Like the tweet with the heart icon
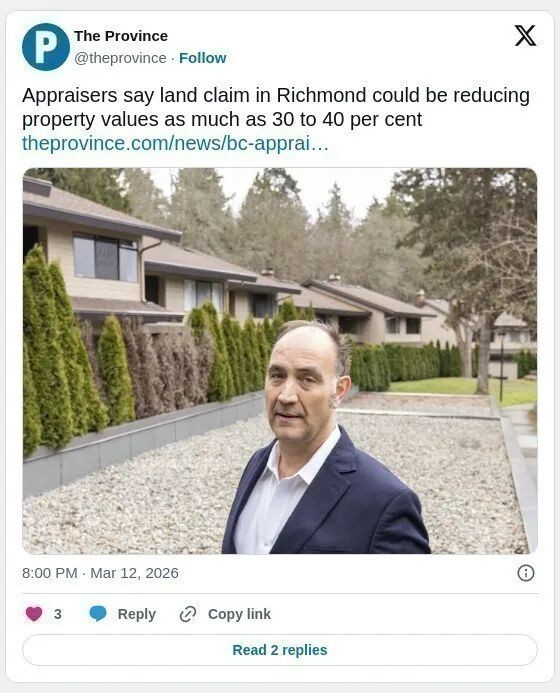This screenshot has height=693, width=560. [34, 614]
